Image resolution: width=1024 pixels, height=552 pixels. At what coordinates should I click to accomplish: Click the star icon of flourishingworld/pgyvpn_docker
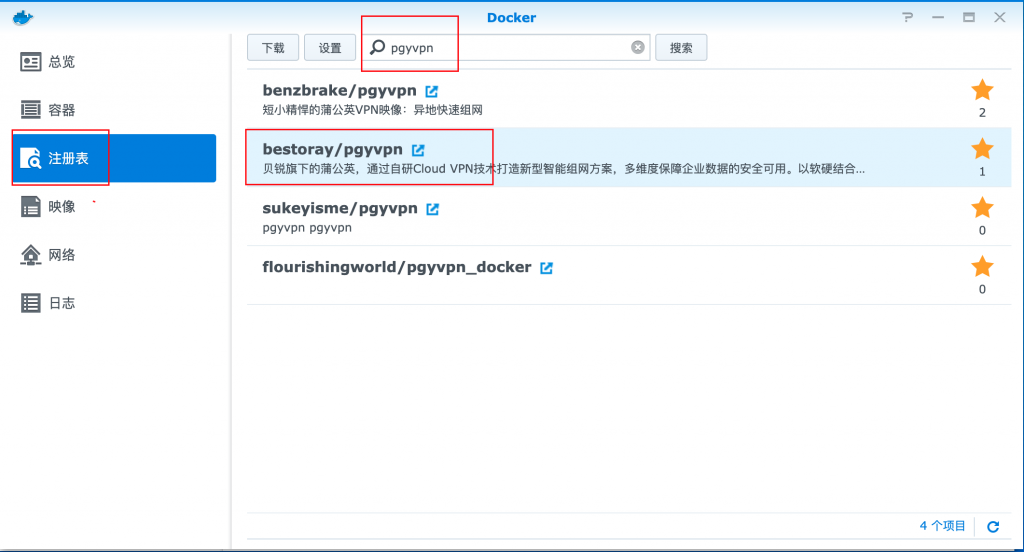point(982,267)
